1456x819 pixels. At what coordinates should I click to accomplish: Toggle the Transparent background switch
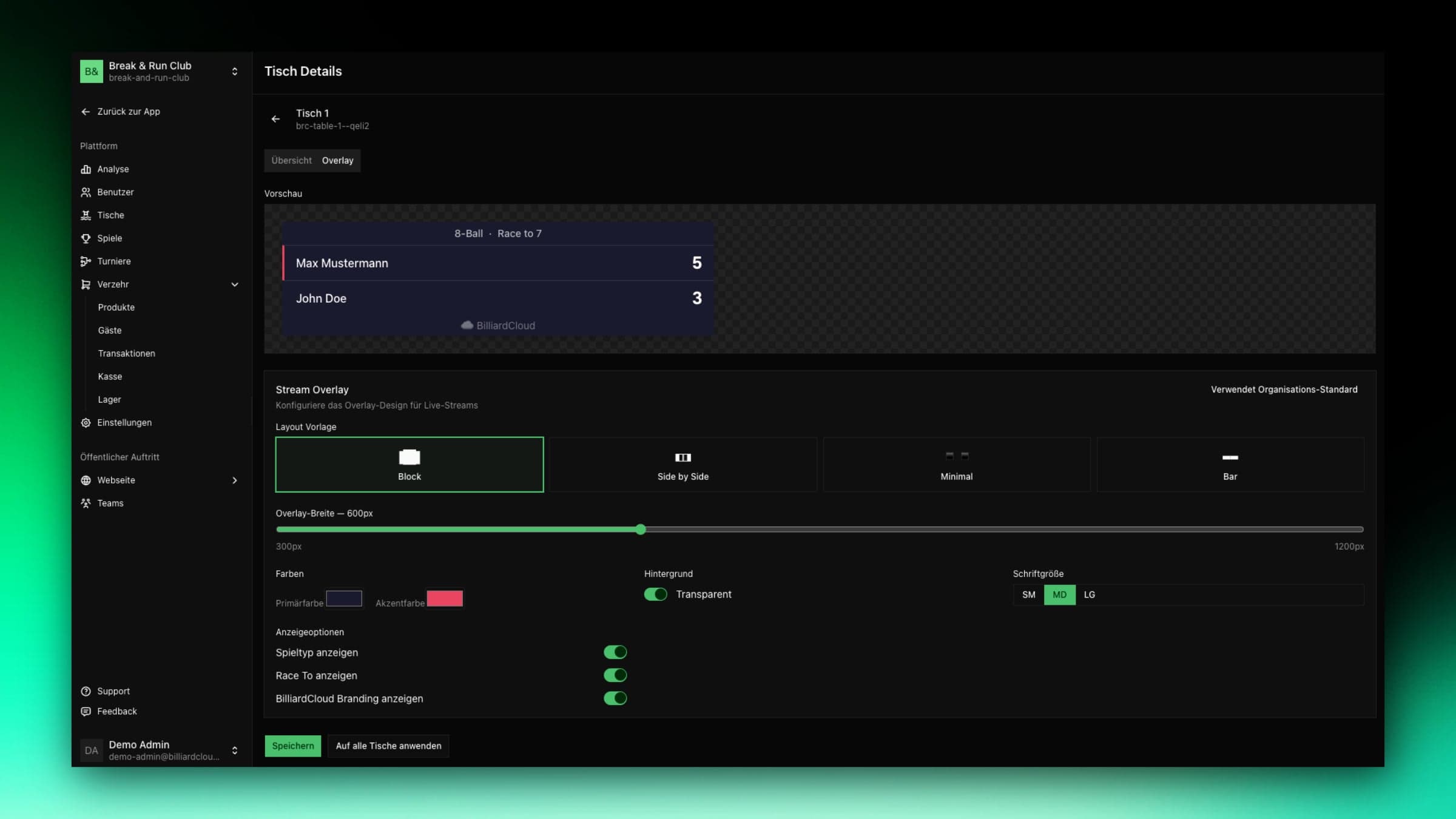coord(655,595)
